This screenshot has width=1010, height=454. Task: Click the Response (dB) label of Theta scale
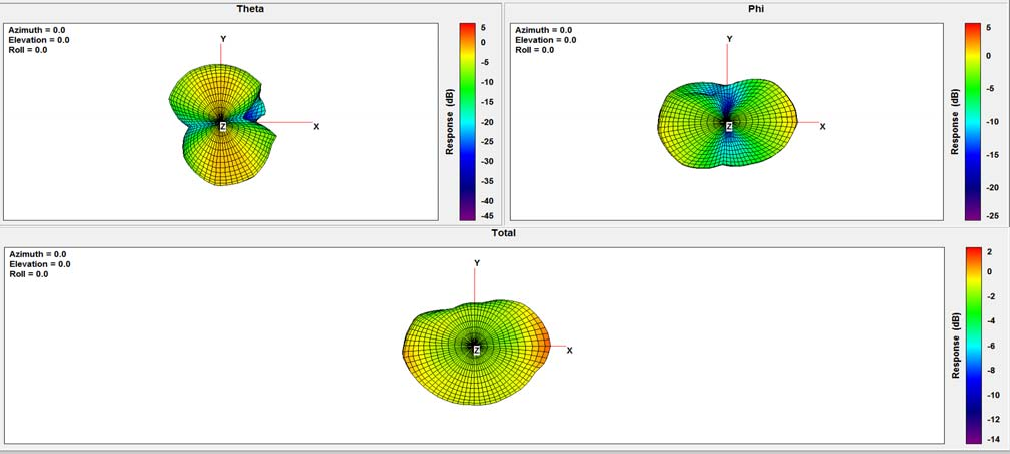click(x=450, y=122)
